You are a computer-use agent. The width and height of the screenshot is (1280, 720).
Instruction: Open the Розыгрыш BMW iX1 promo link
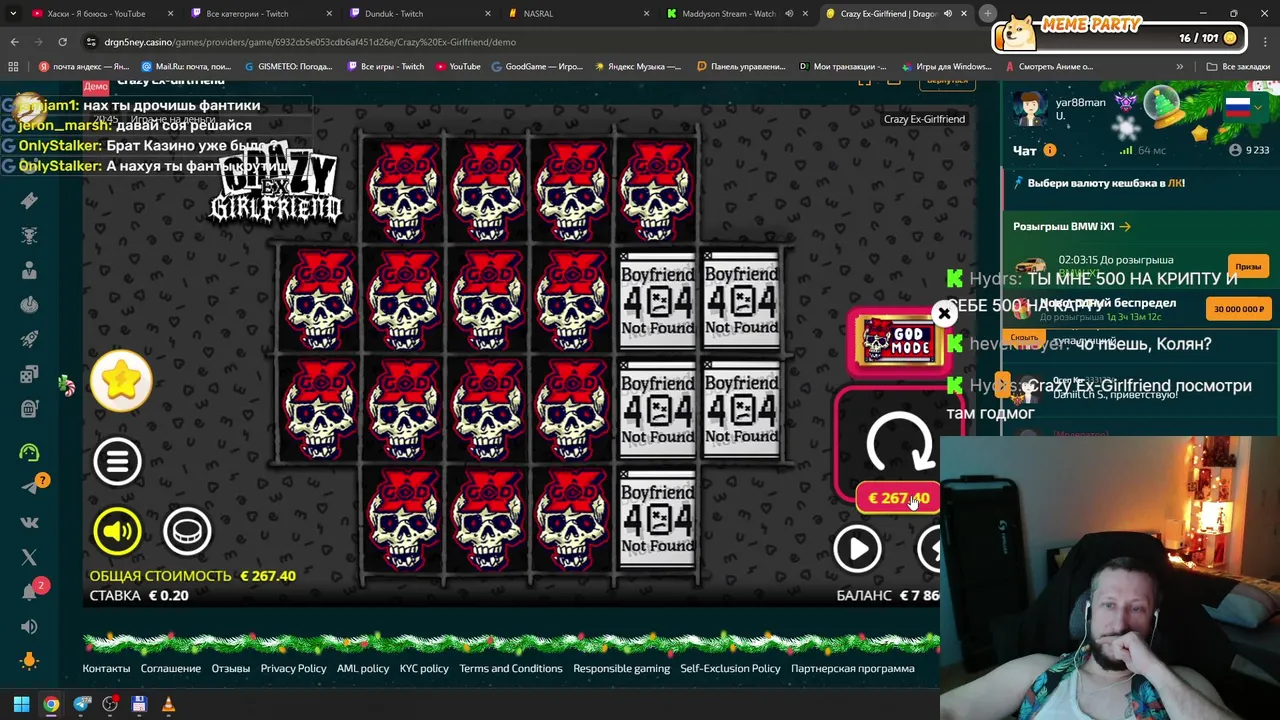(1071, 227)
